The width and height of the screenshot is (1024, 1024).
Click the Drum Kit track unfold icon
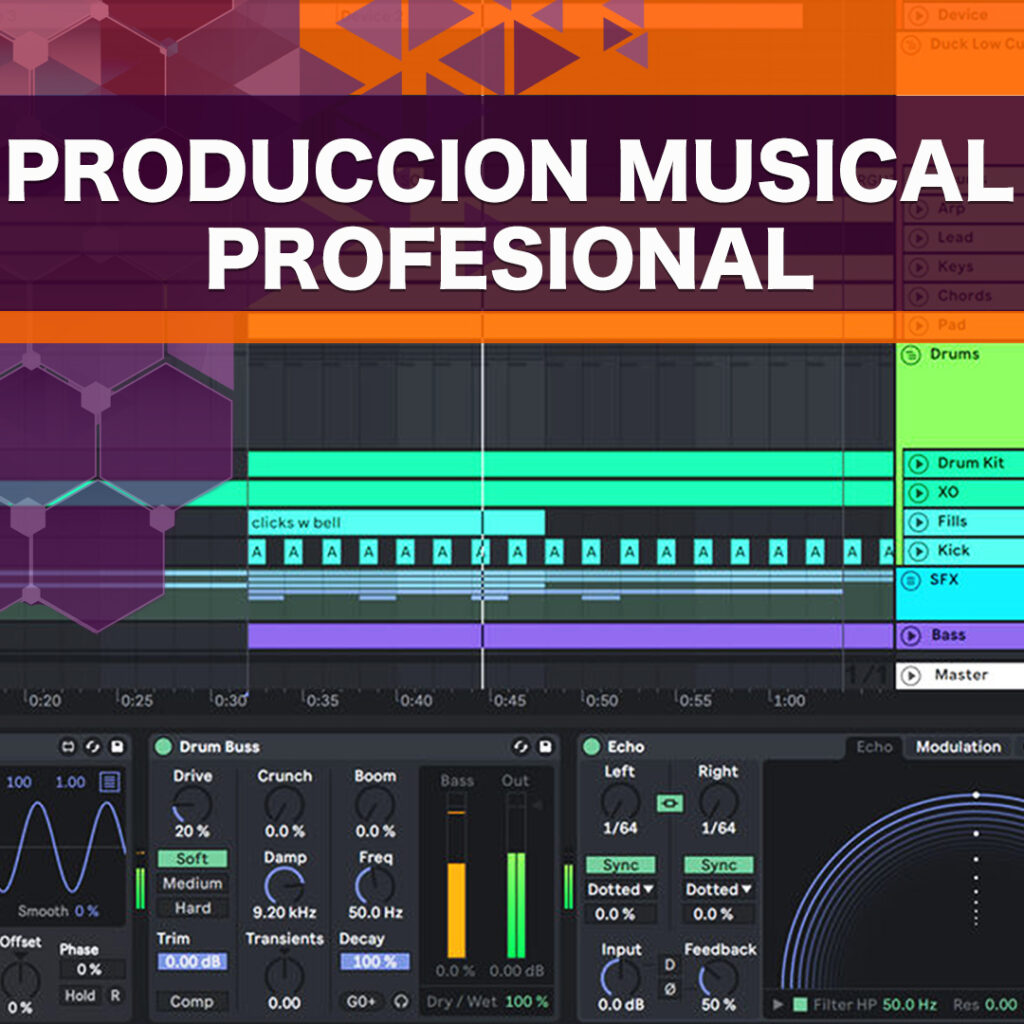tap(918, 464)
